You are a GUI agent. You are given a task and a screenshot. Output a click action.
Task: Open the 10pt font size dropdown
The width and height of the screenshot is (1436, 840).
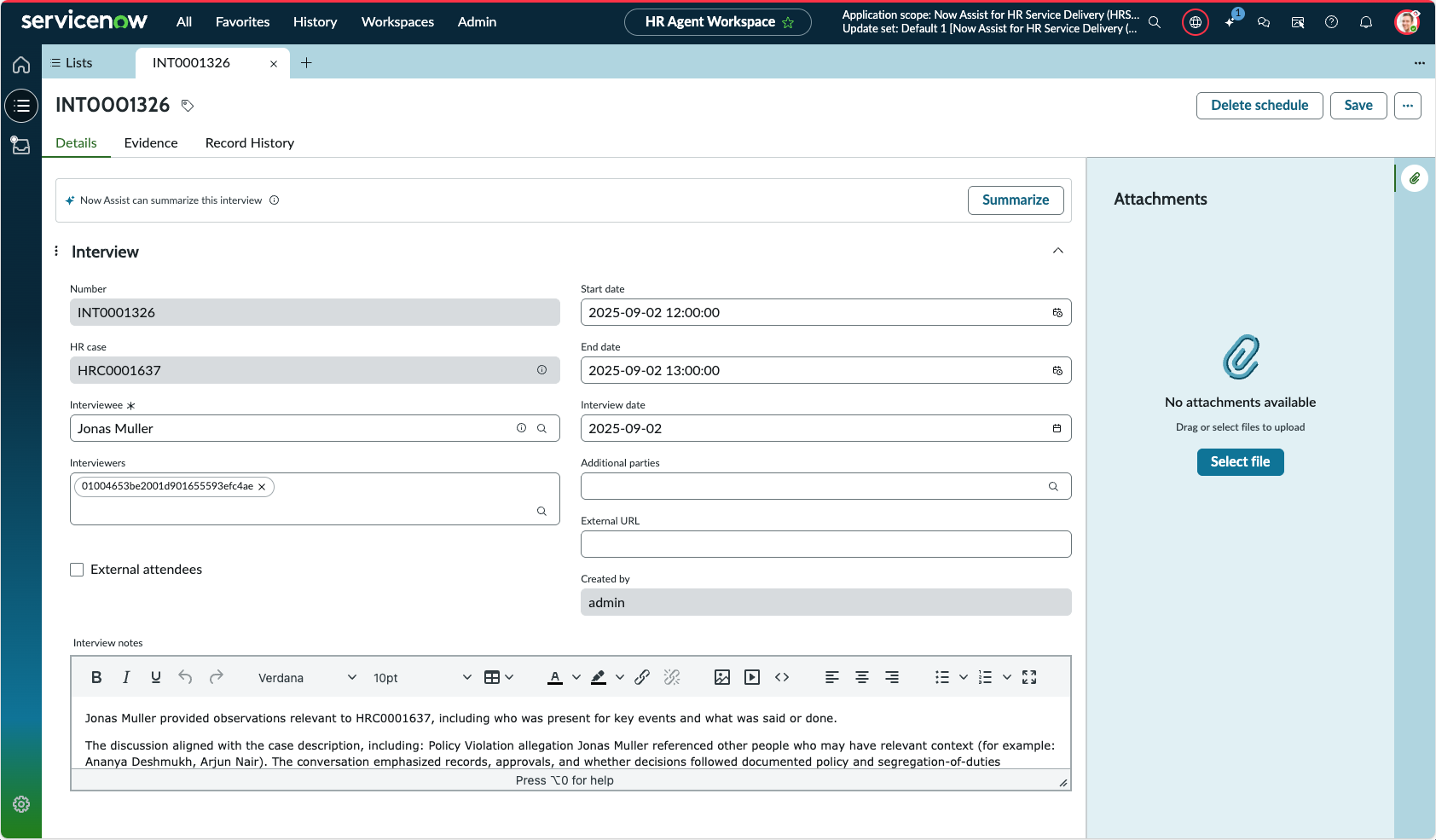pyautogui.click(x=421, y=678)
